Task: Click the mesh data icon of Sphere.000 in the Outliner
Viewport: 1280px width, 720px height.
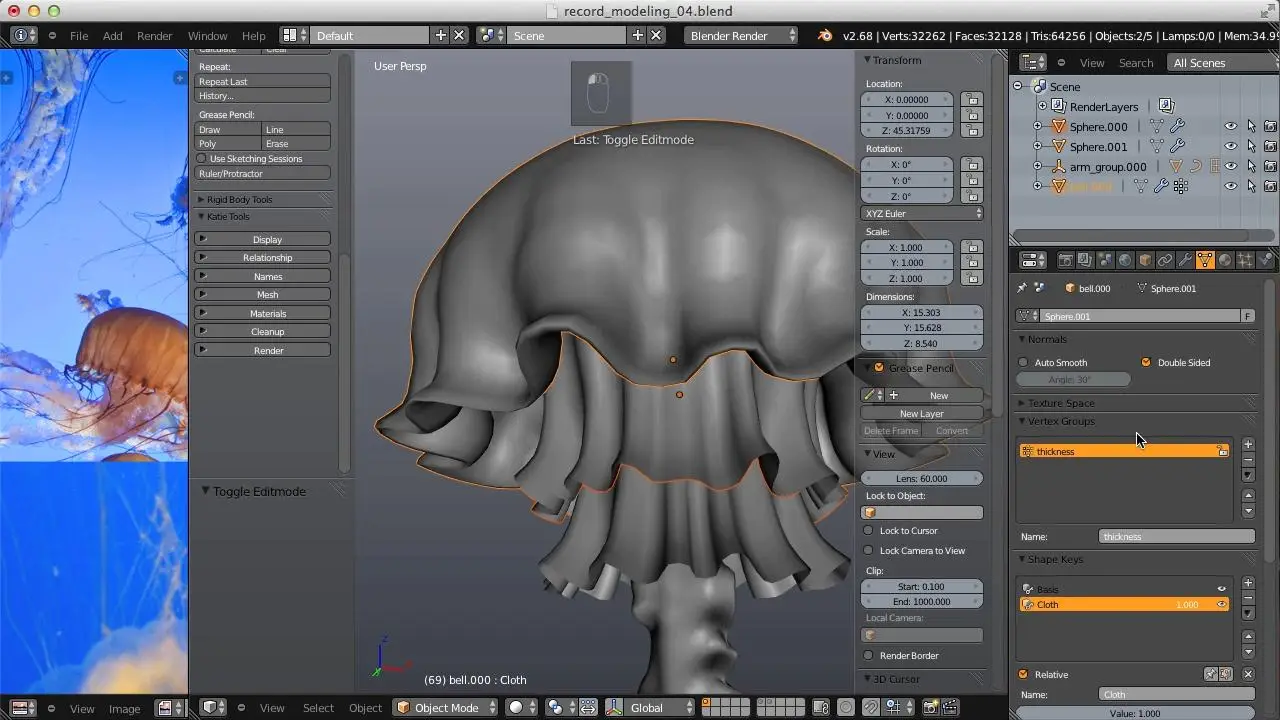Action: tap(1157, 127)
